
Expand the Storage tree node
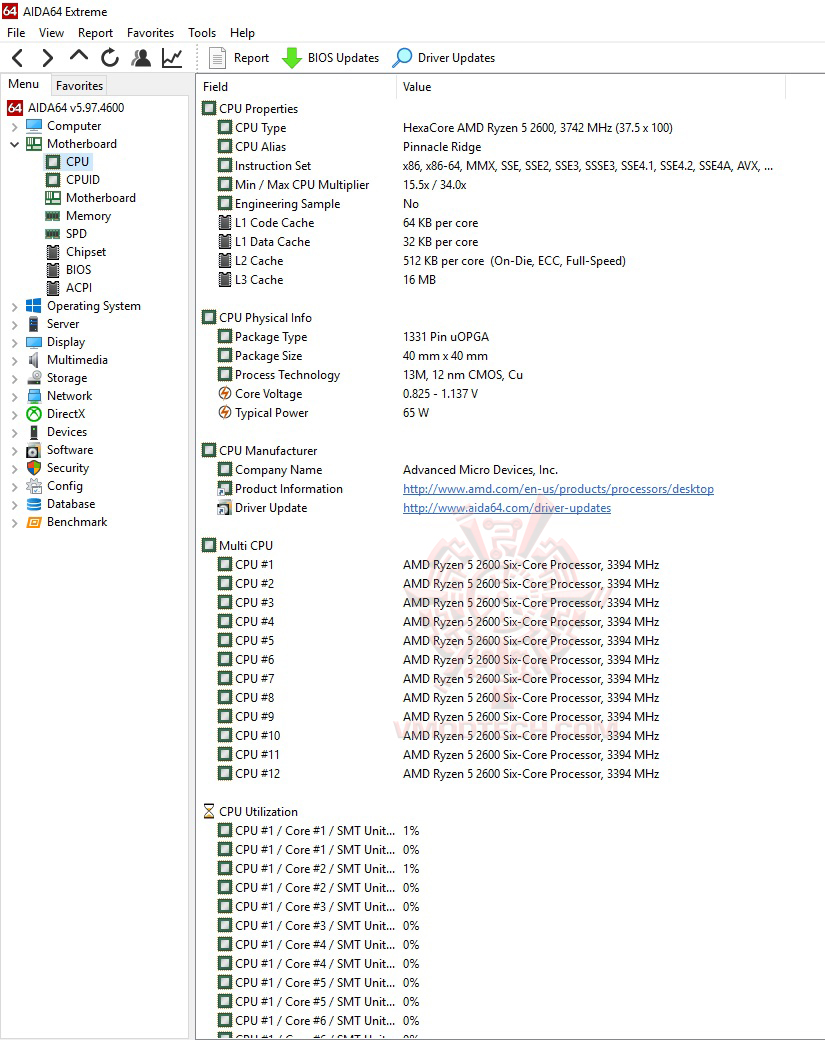pyautogui.click(x=15, y=378)
